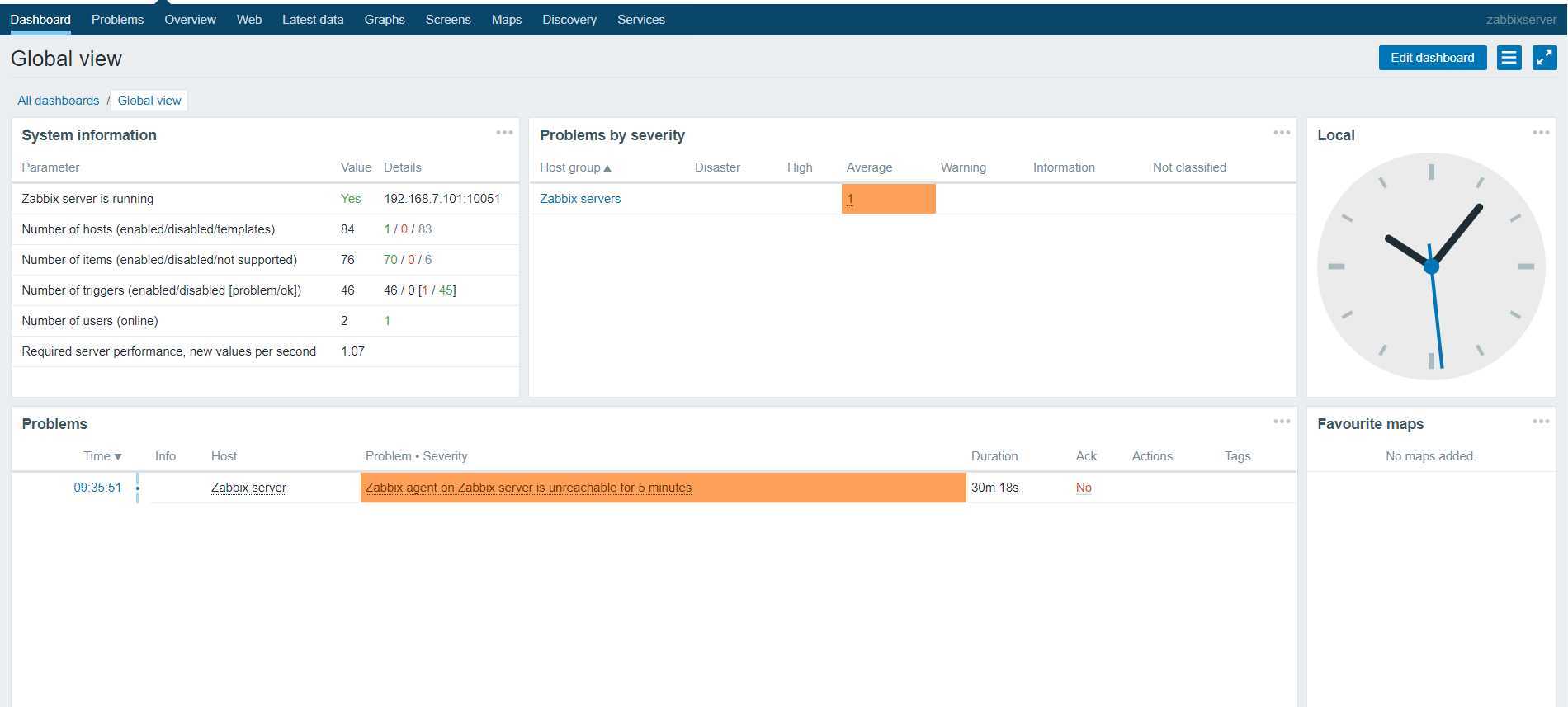Toggle fullscreen kiosk mode icon
1568x707 pixels.
tap(1544, 58)
